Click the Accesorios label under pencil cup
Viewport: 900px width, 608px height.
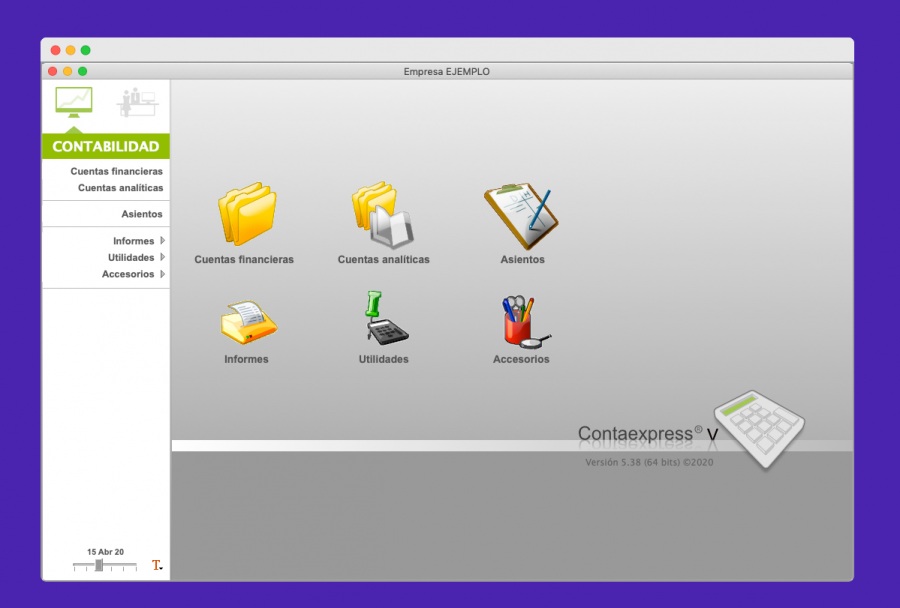(521, 359)
